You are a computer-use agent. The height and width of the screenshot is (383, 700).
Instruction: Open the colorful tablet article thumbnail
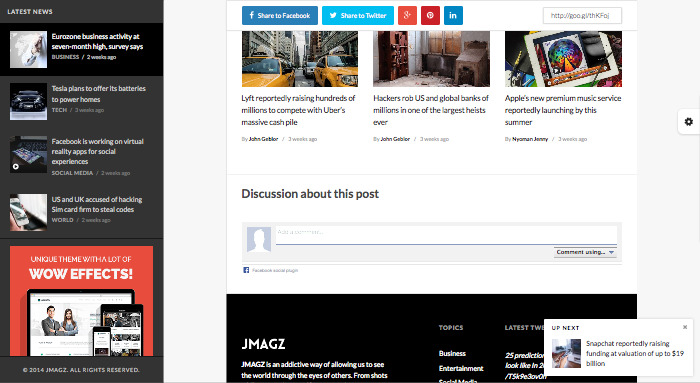point(563,58)
